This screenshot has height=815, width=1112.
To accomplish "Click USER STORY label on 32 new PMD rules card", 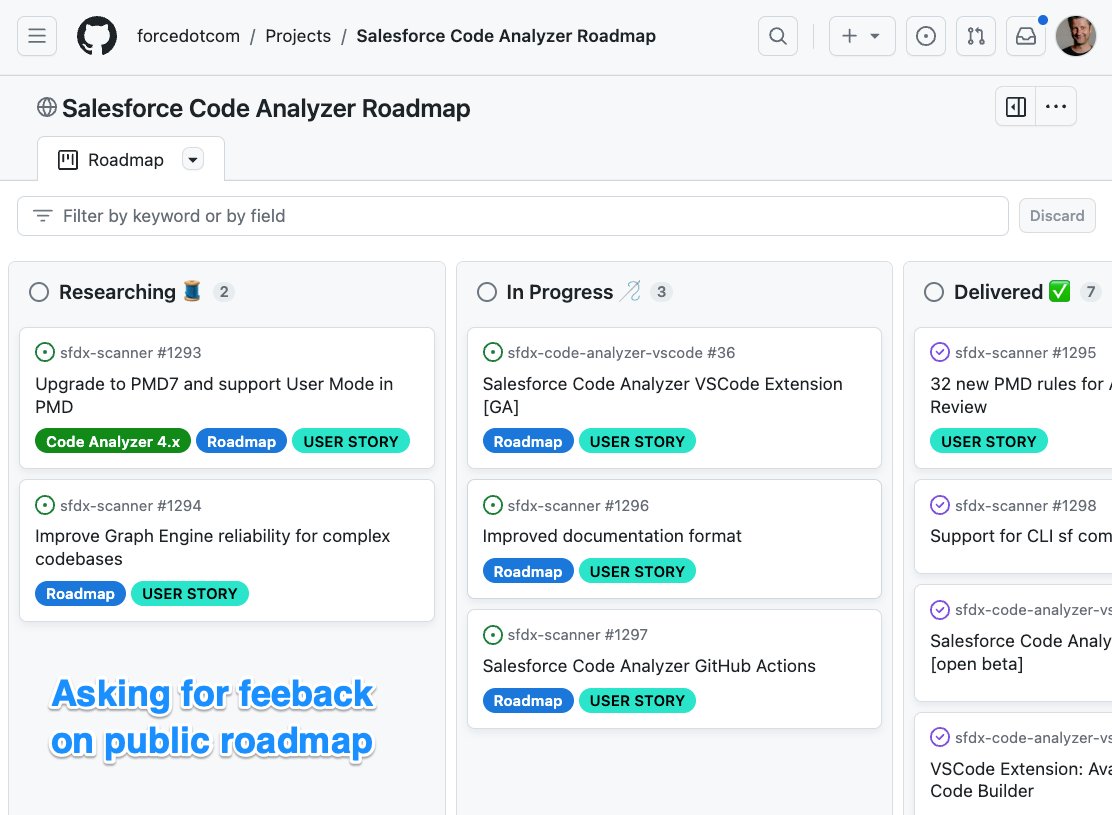I will tap(989, 441).
